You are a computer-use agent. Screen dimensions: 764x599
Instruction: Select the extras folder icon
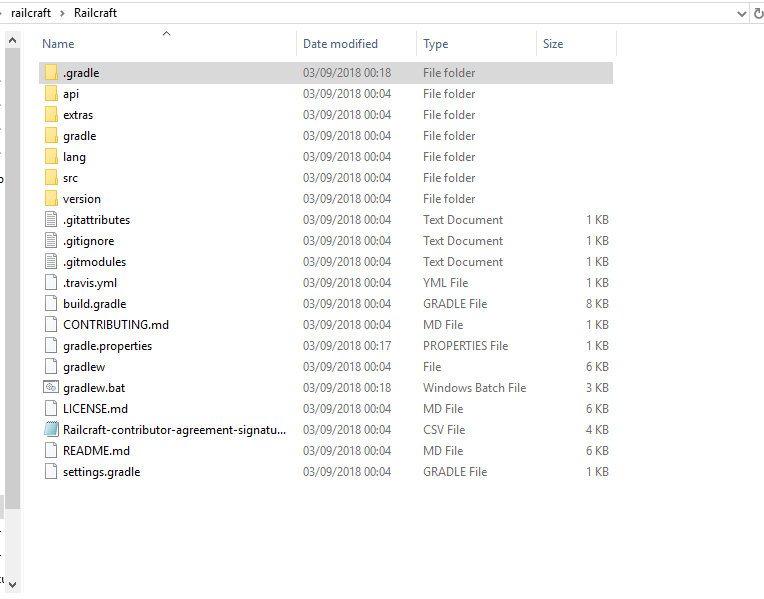click(x=51, y=115)
